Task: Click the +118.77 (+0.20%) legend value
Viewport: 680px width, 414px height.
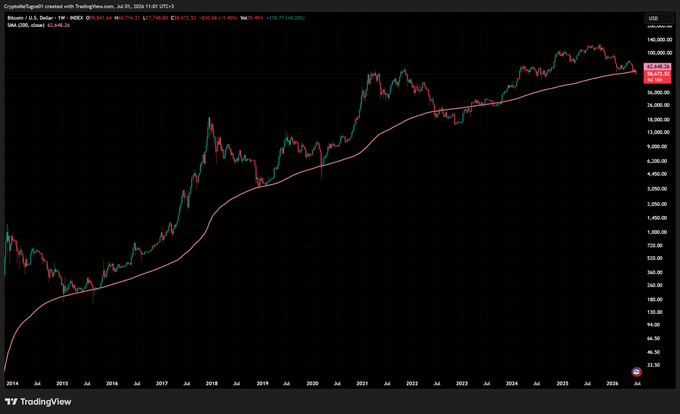Action: pyautogui.click(x=285, y=18)
